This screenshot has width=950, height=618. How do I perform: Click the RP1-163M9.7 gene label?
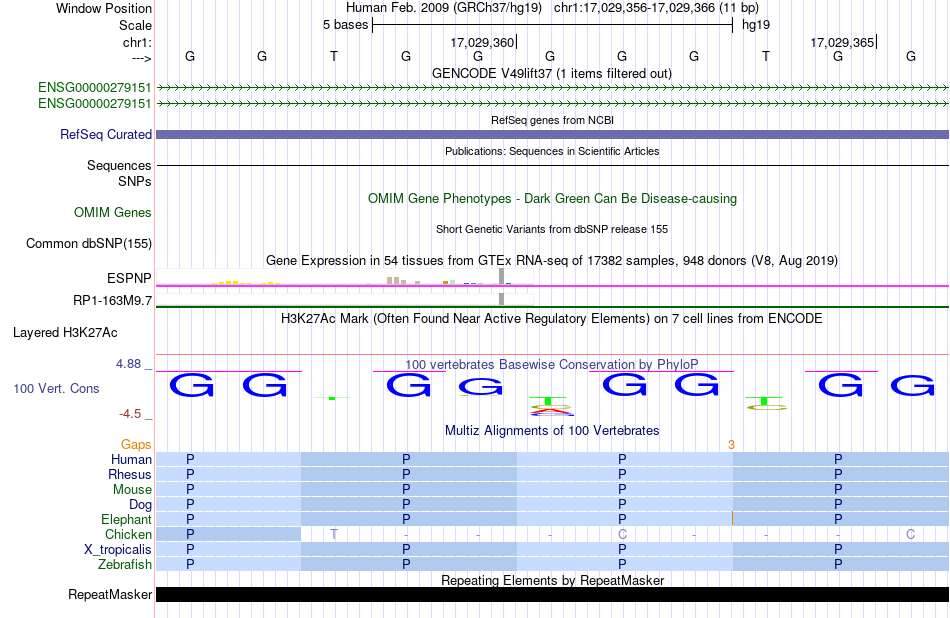(112, 301)
